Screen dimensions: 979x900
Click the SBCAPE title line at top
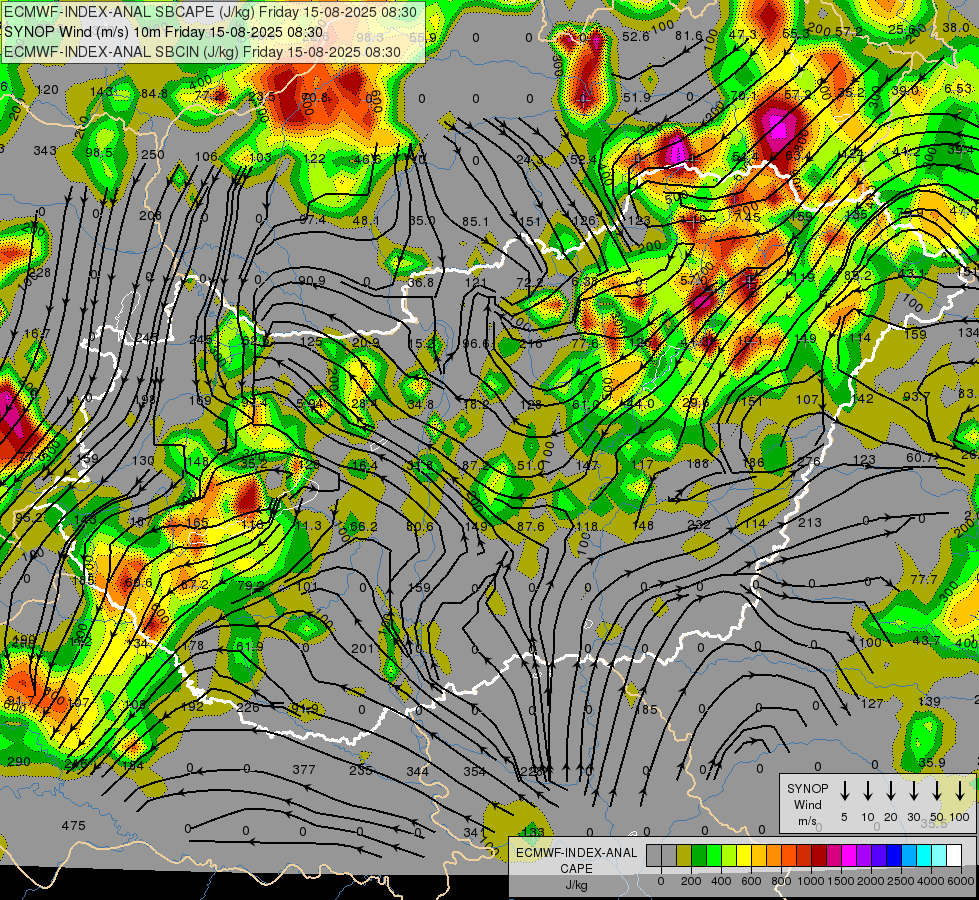[x=210, y=12]
